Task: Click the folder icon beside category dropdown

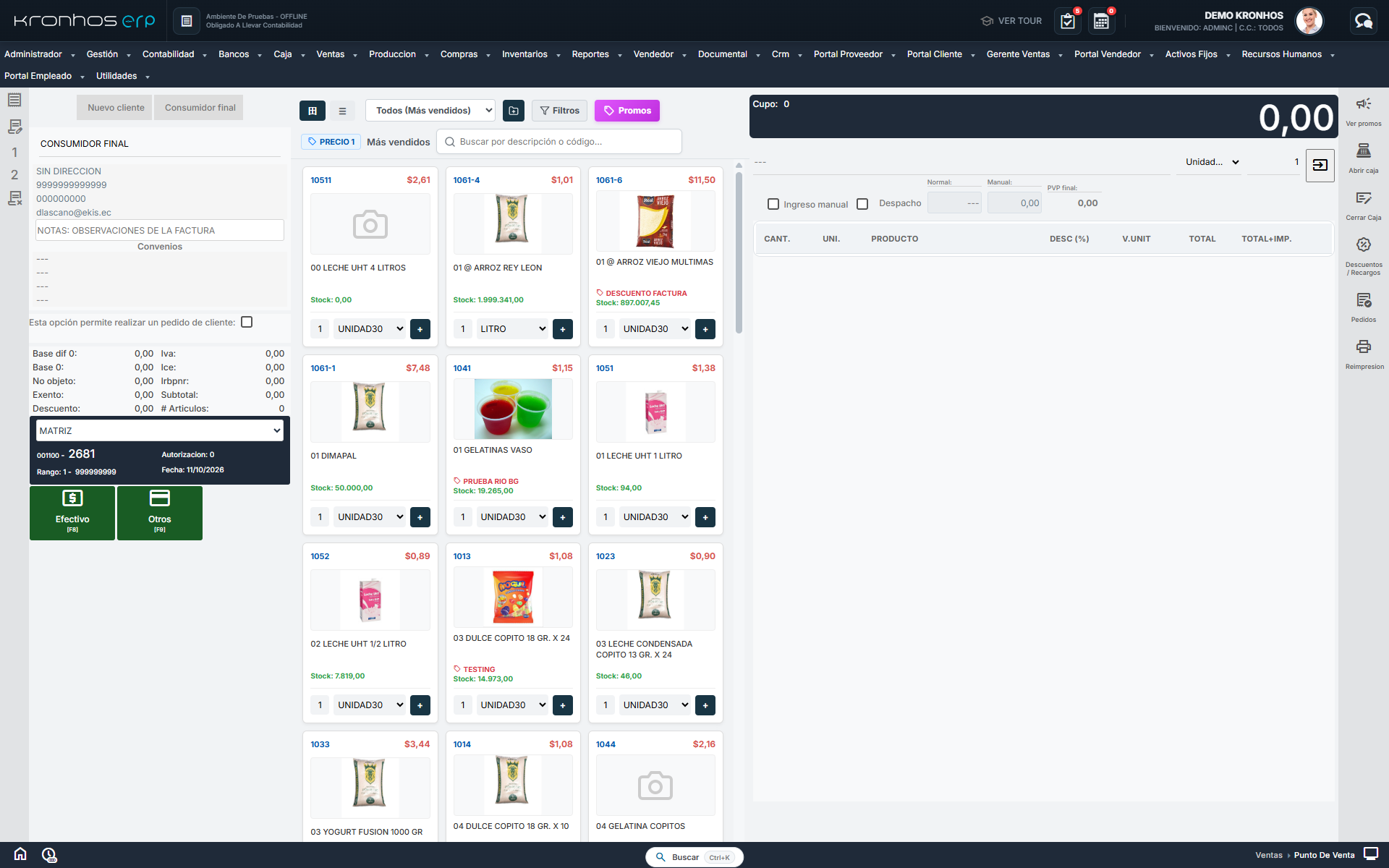Action: [513, 111]
